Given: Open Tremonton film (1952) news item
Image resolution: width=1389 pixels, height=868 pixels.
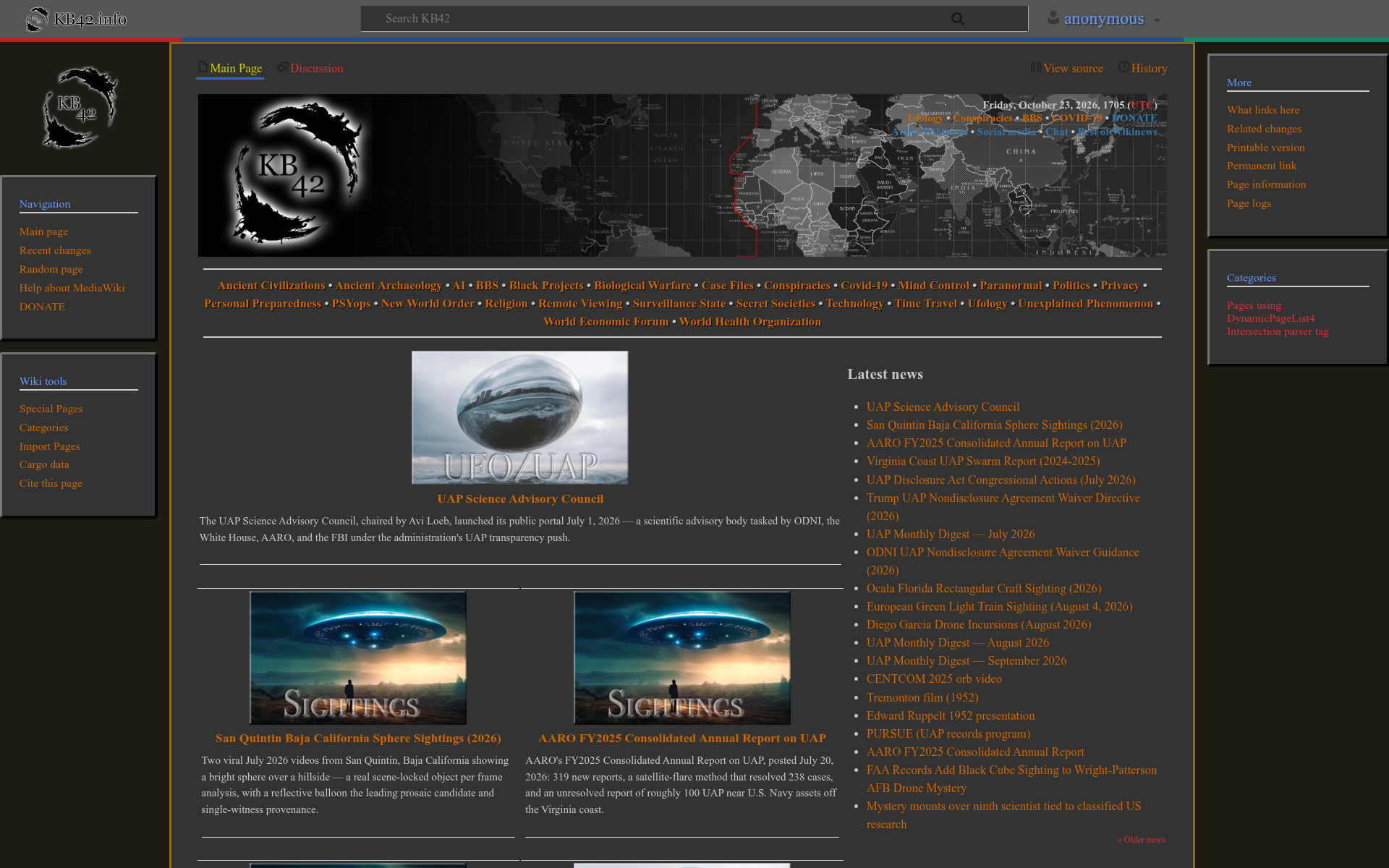Looking at the screenshot, I should (x=922, y=698).
